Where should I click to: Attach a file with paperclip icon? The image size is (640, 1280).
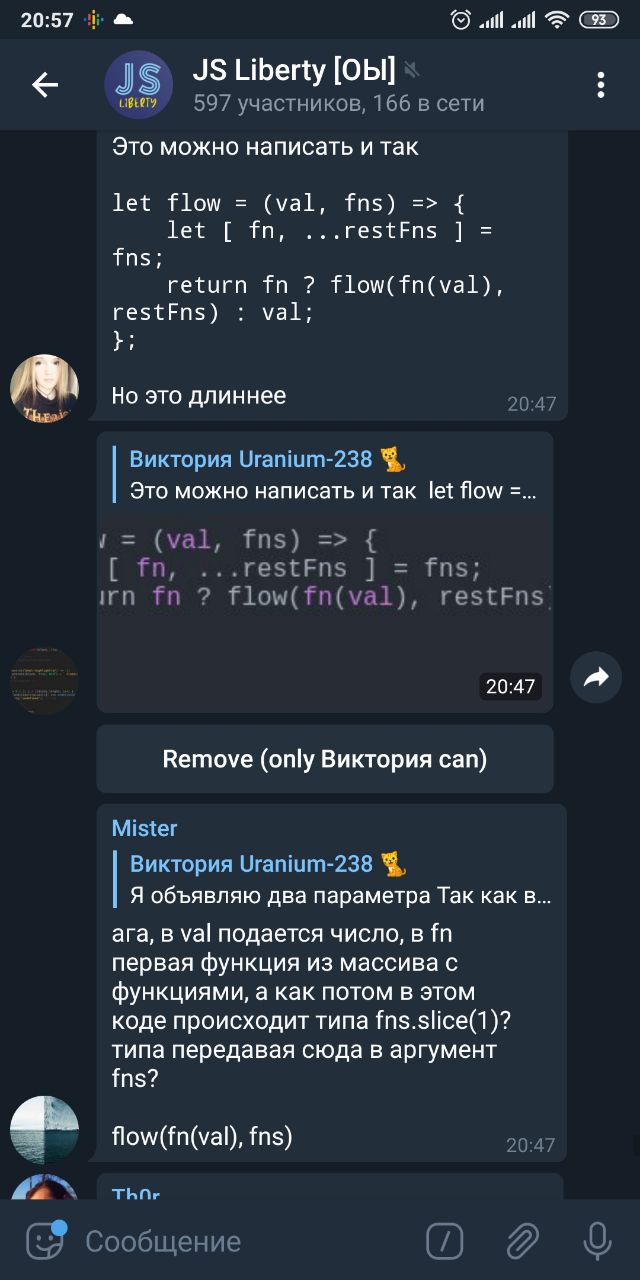coord(522,1241)
